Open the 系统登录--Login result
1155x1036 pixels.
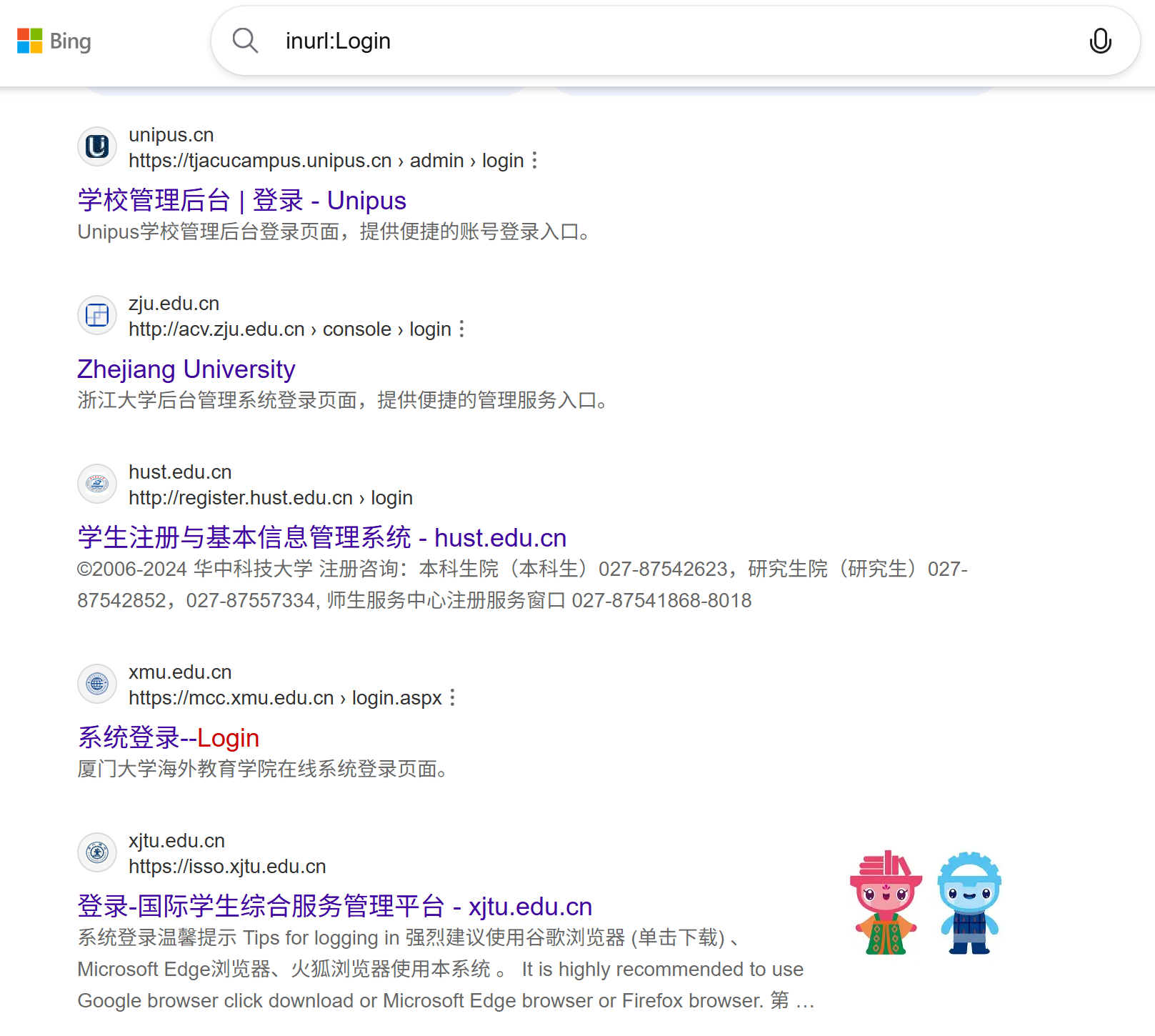pyautogui.click(x=167, y=737)
